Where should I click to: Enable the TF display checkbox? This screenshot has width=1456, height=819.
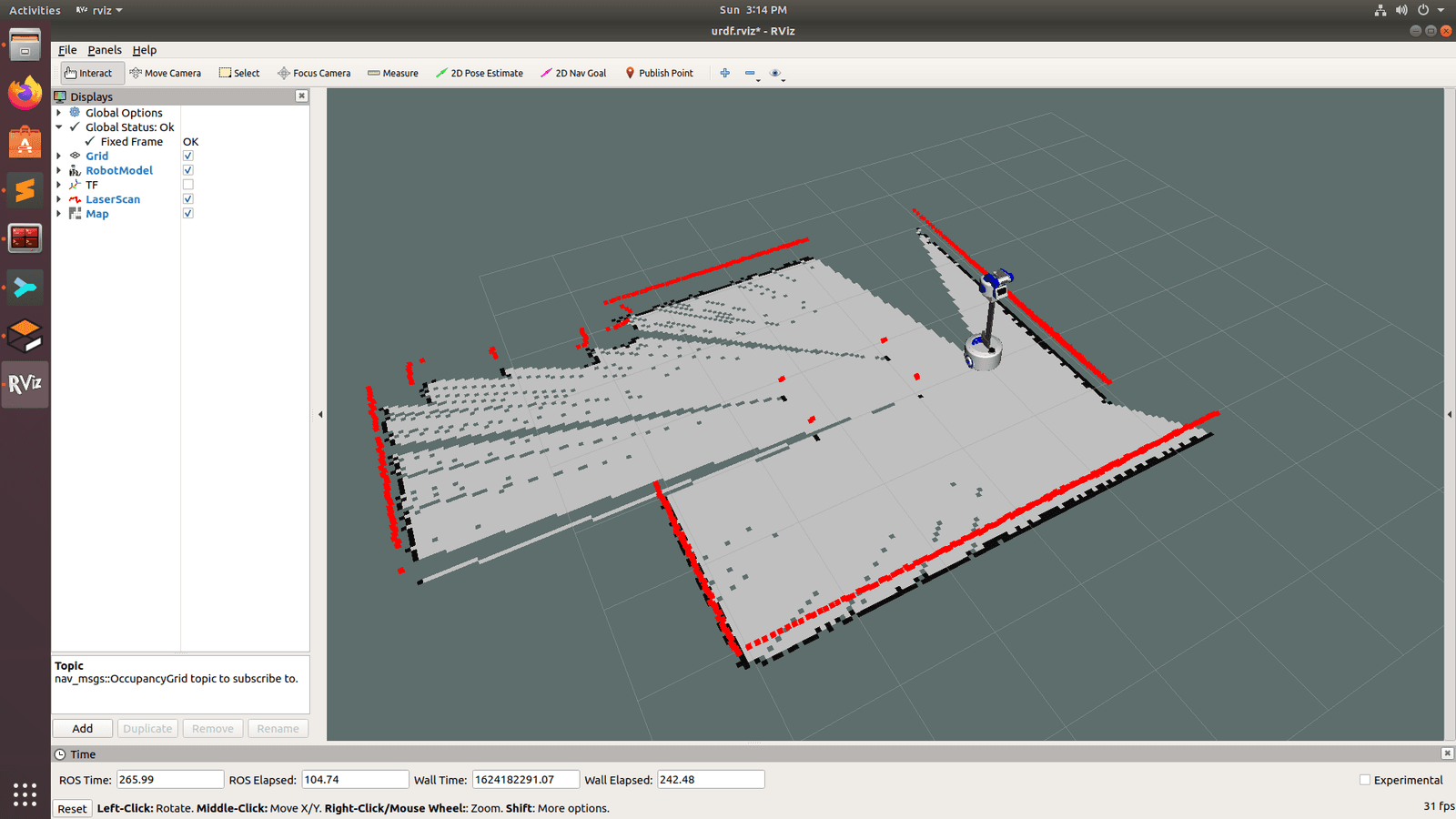[188, 185]
